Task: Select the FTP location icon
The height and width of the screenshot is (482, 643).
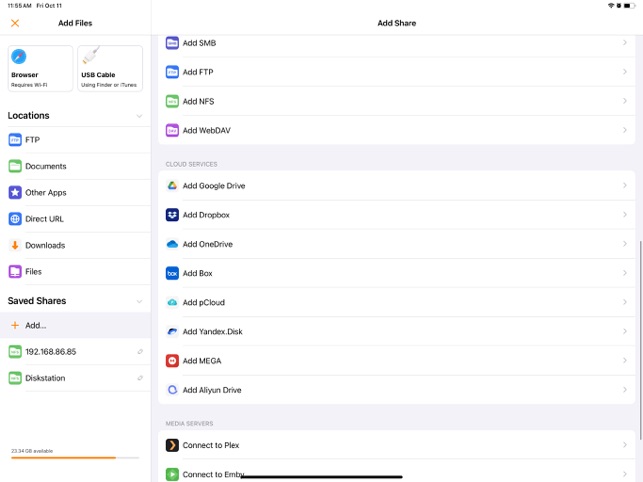Action: click(x=15, y=140)
